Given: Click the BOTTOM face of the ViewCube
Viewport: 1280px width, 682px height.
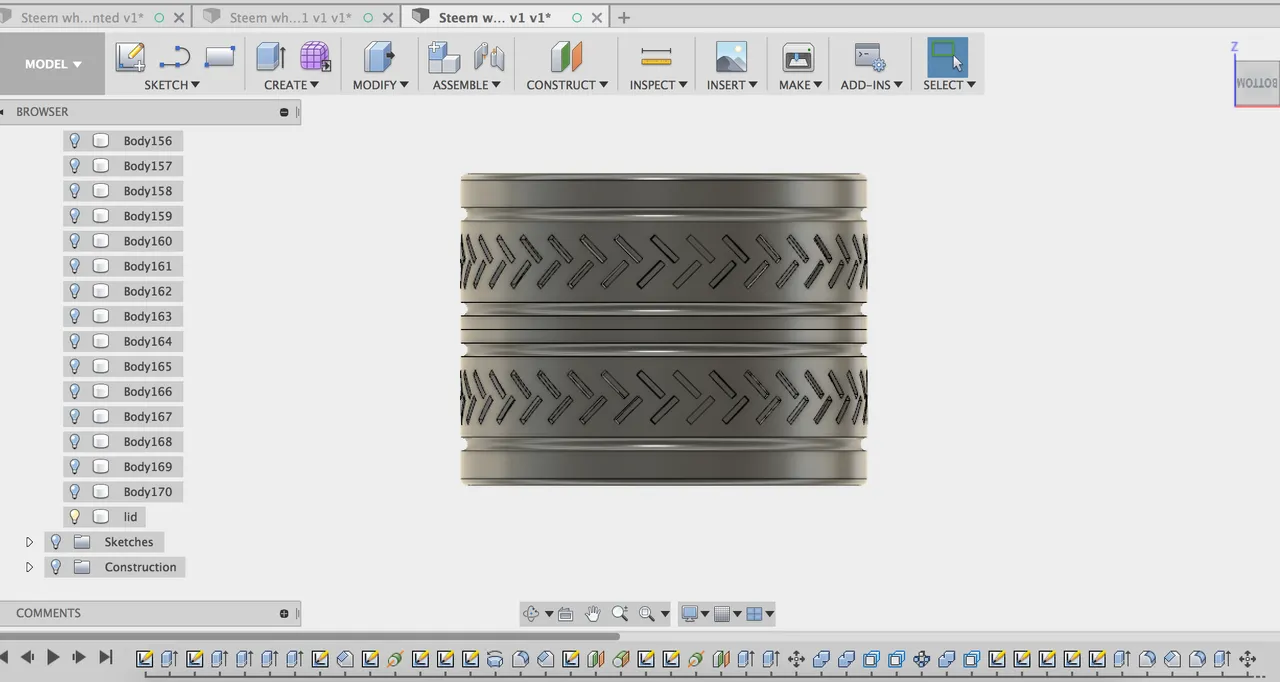Looking at the screenshot, I should tap(1257, 82).
